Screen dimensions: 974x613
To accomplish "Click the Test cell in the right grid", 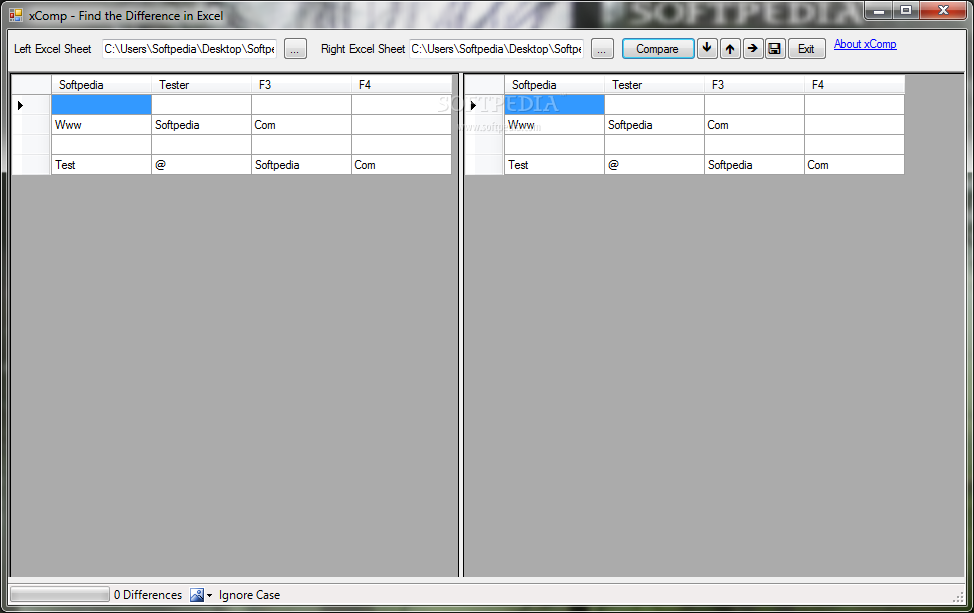I will pos(554,165).
